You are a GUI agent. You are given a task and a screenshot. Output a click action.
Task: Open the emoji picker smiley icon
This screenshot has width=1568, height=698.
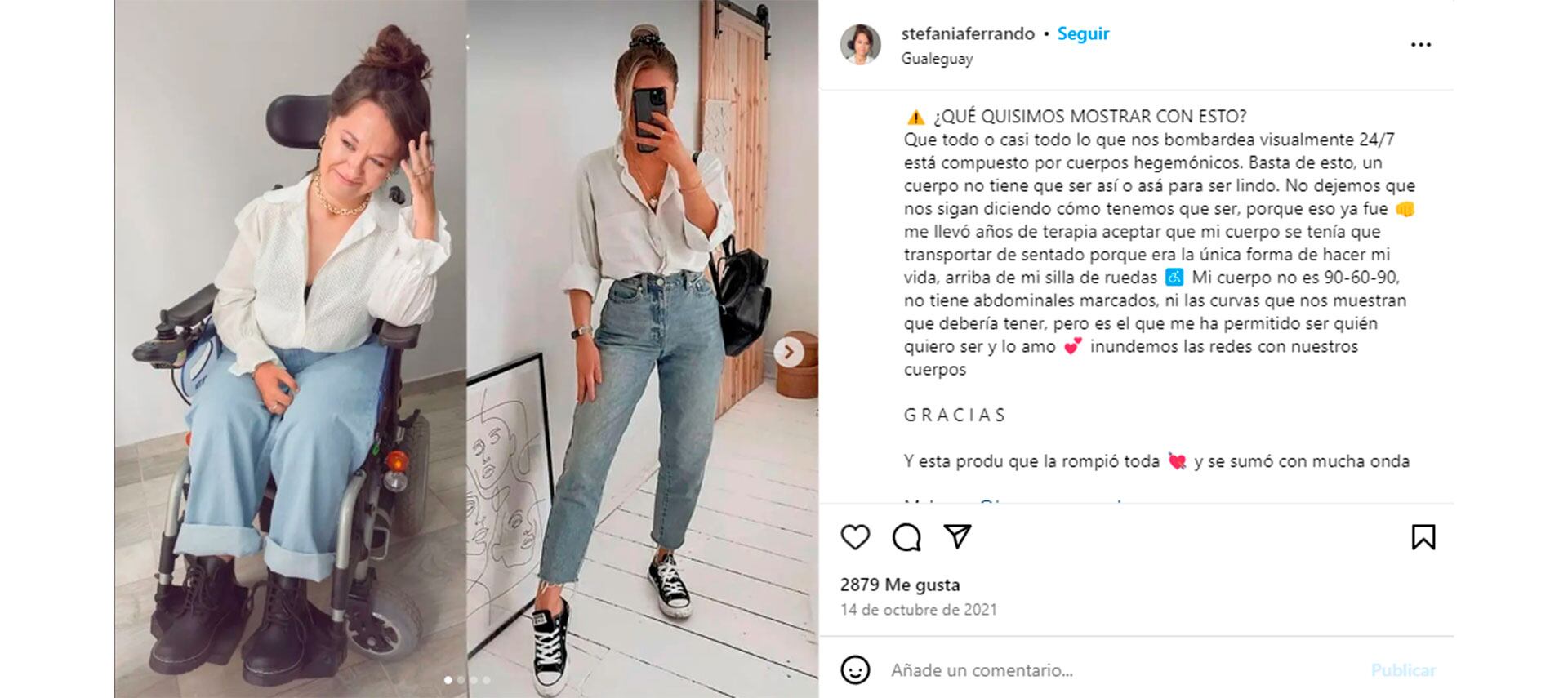tap(855, 670)
